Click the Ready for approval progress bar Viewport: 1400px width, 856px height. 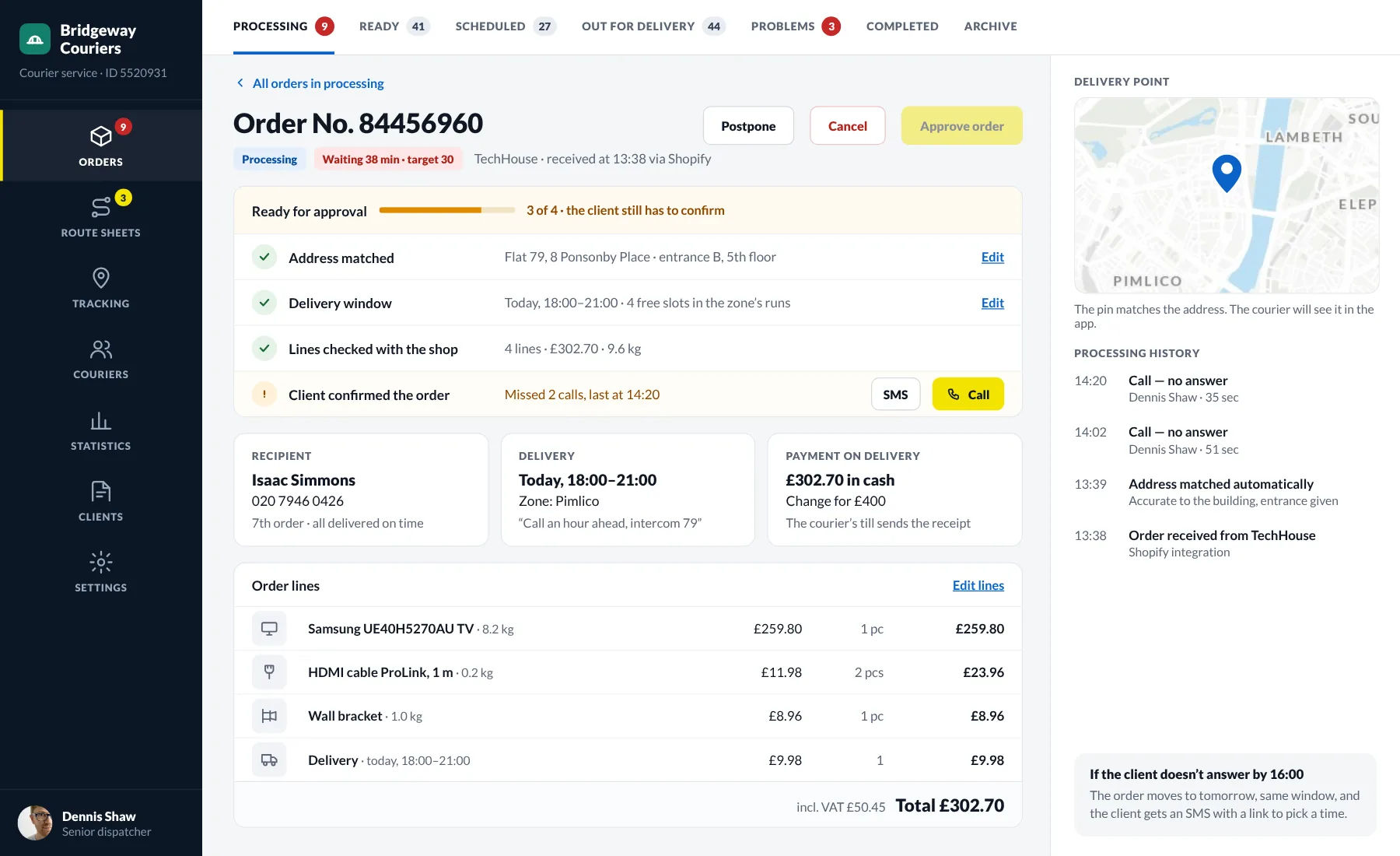tap(447, 210)
